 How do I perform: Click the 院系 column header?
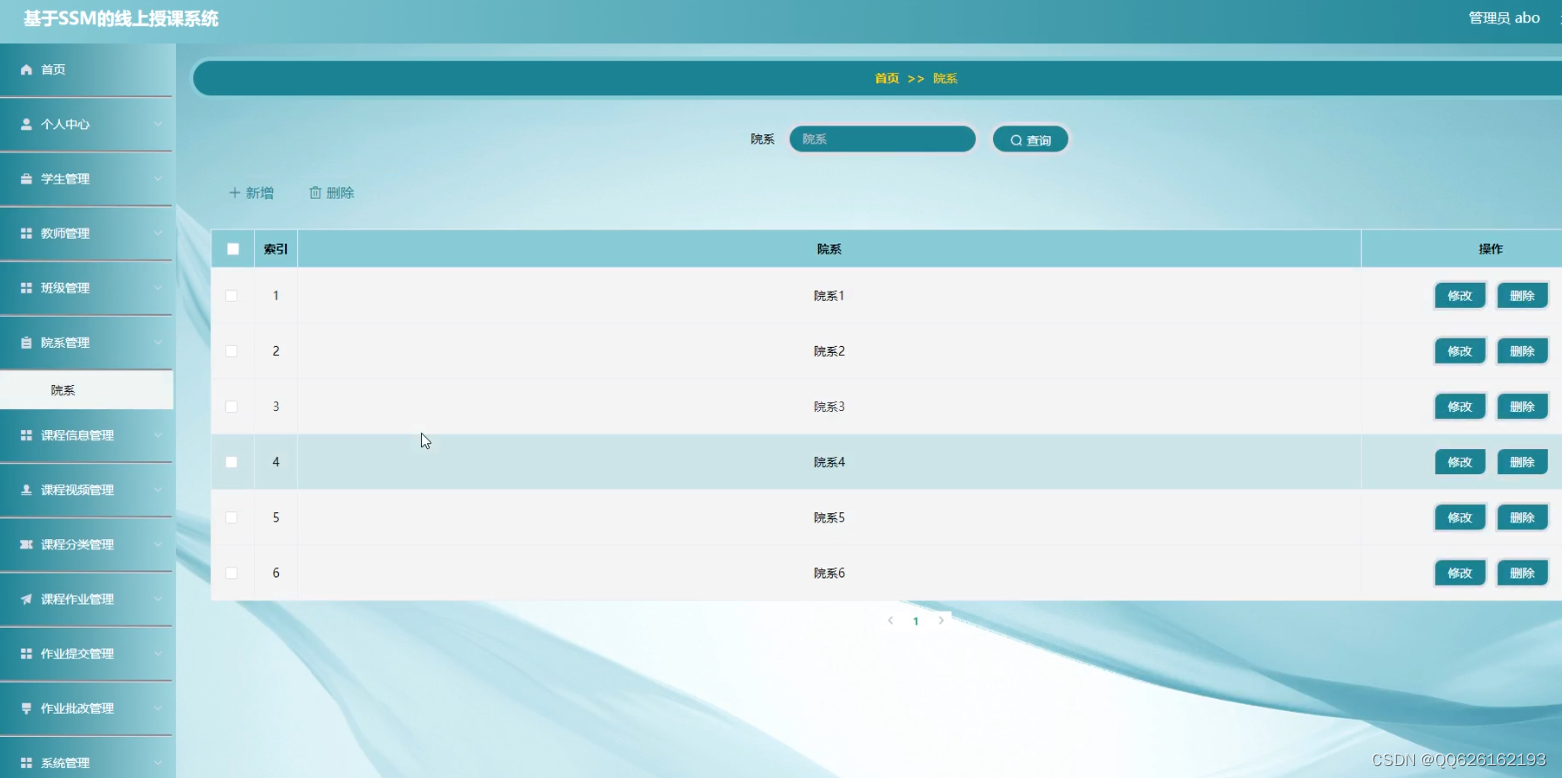[829, 249]
